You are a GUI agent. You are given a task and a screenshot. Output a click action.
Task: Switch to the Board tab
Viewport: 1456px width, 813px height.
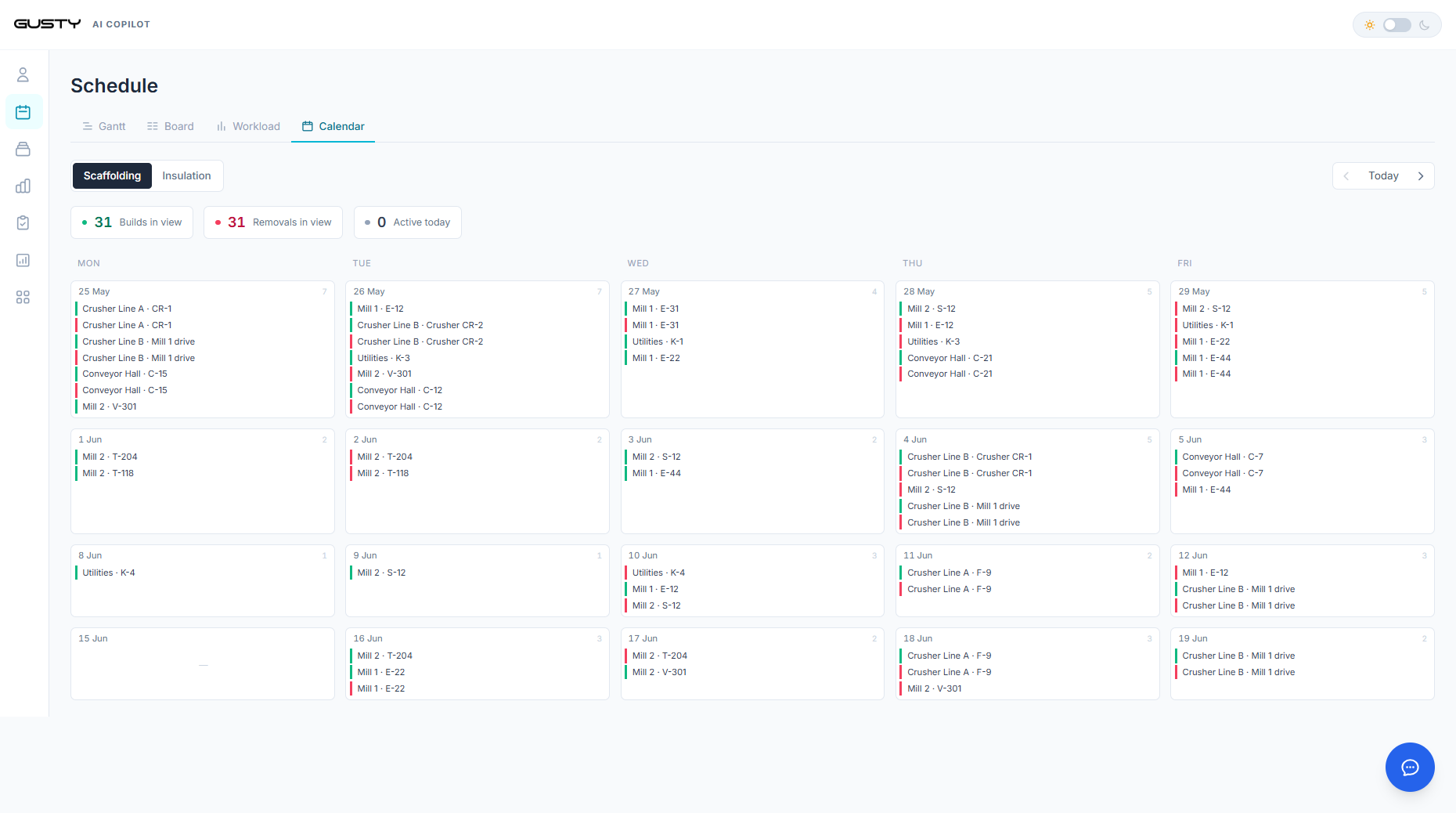171,126
